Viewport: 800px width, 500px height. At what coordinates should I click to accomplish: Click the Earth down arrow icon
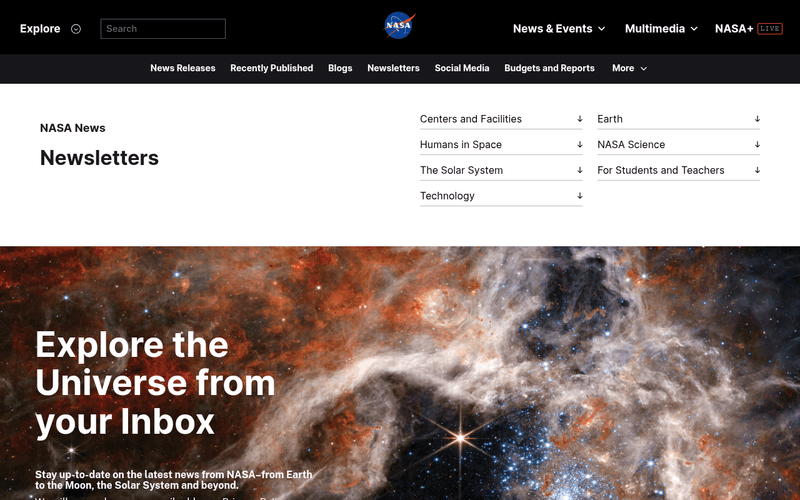click(x=757, y=119)
